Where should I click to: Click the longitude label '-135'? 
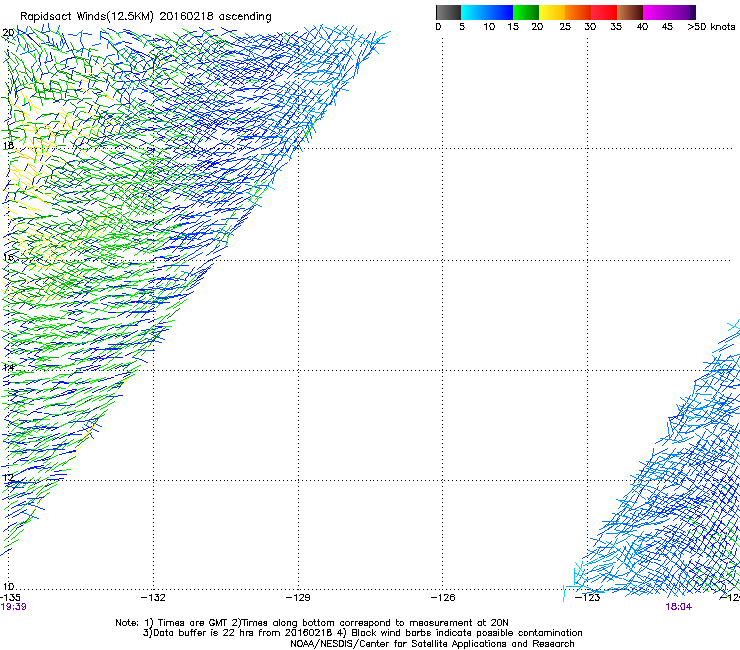pyautogui.click(x=10, y=598)
